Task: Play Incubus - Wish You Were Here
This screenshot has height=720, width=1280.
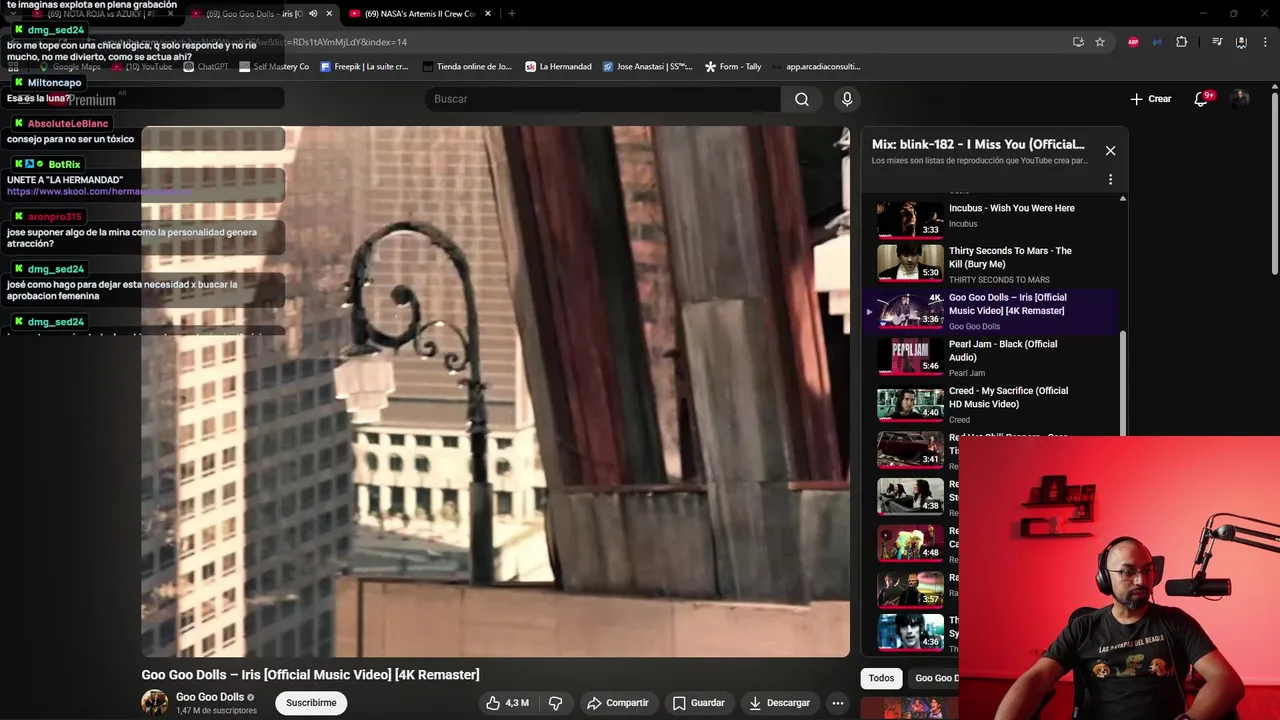Action: (x=1011, y=208)
